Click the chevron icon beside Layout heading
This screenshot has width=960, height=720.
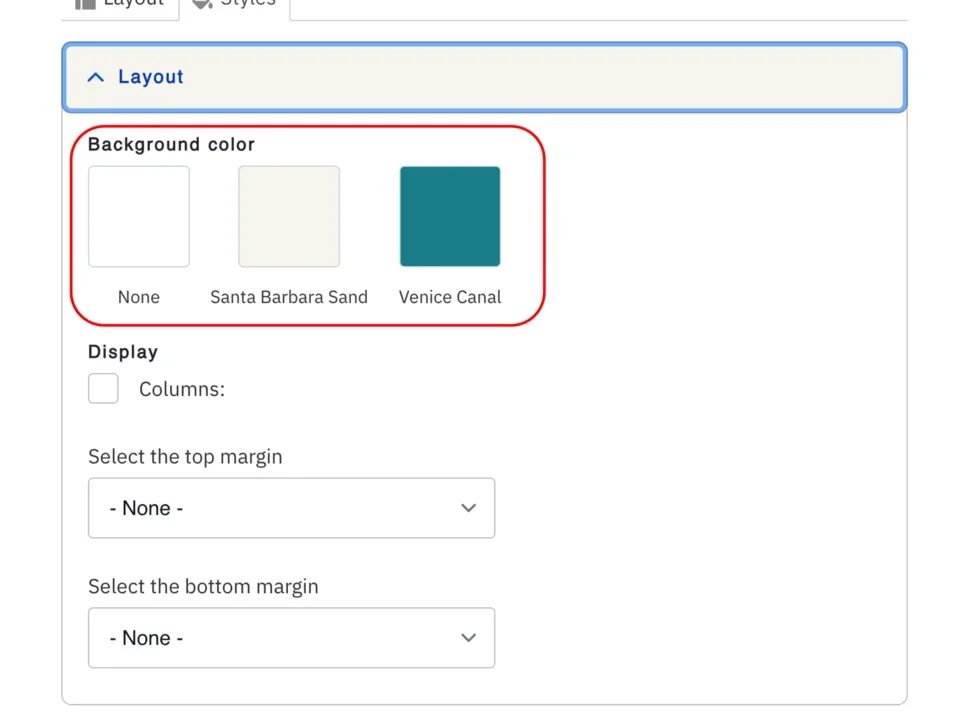(95, 76)
